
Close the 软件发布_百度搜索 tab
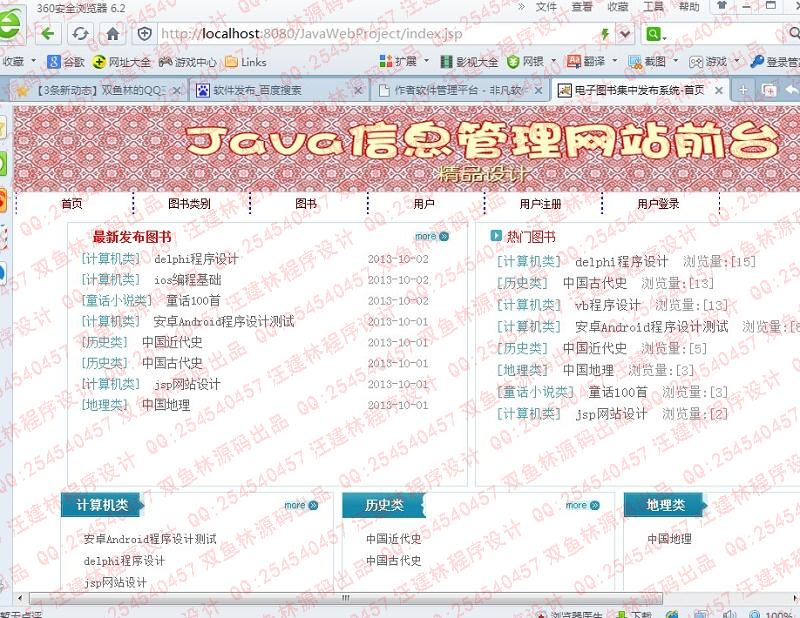click(x=358, y=91)
